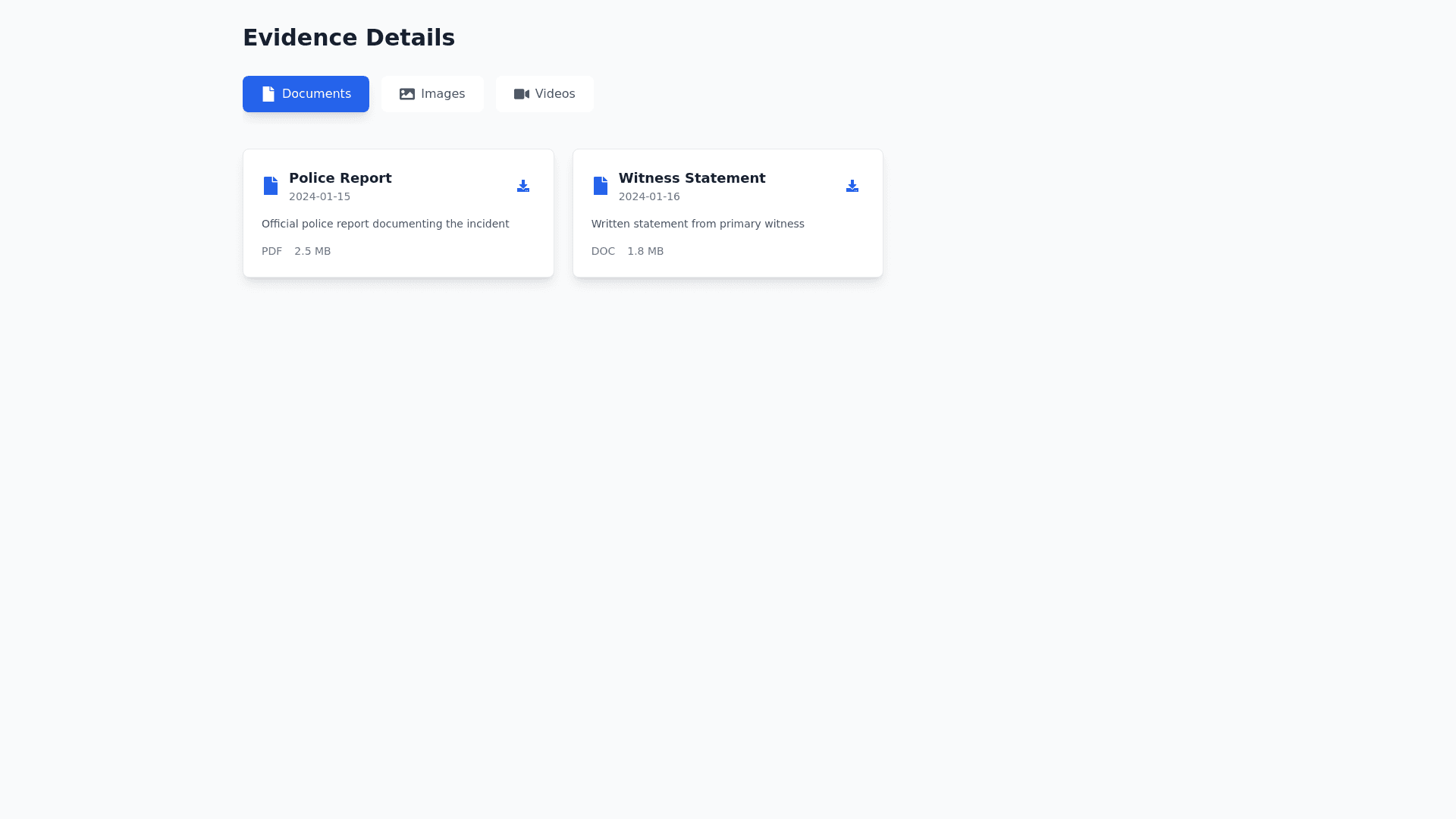The height and width of the screenshot is (819, 1456).
Task: Download the Police Report file
Action: pyautogui.click(x=523, y=186)
